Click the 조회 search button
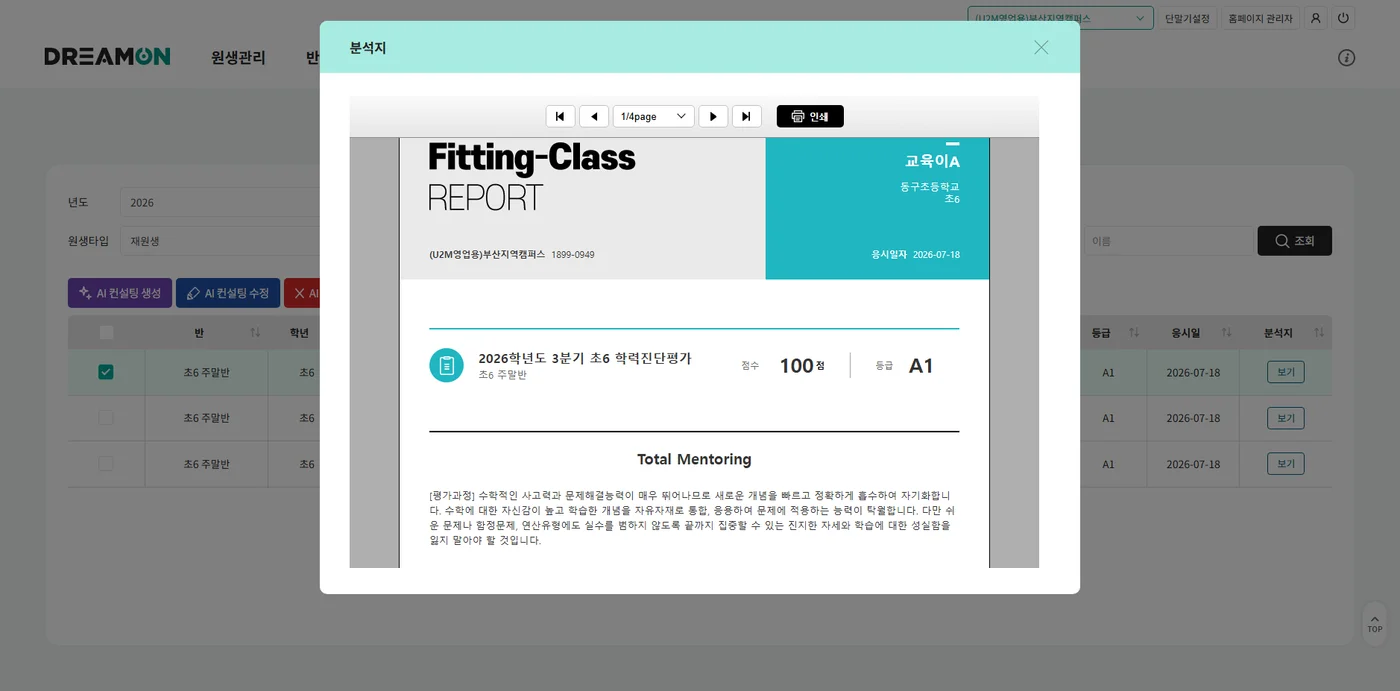This screenshot has height=691, width=1400. [1294, 241]
